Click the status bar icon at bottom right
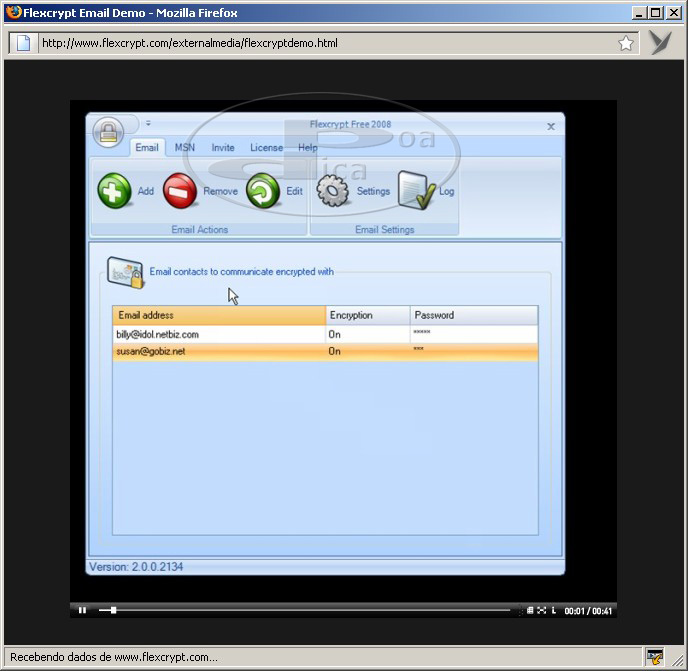688x671 pixels. click(x=655, y=656)
